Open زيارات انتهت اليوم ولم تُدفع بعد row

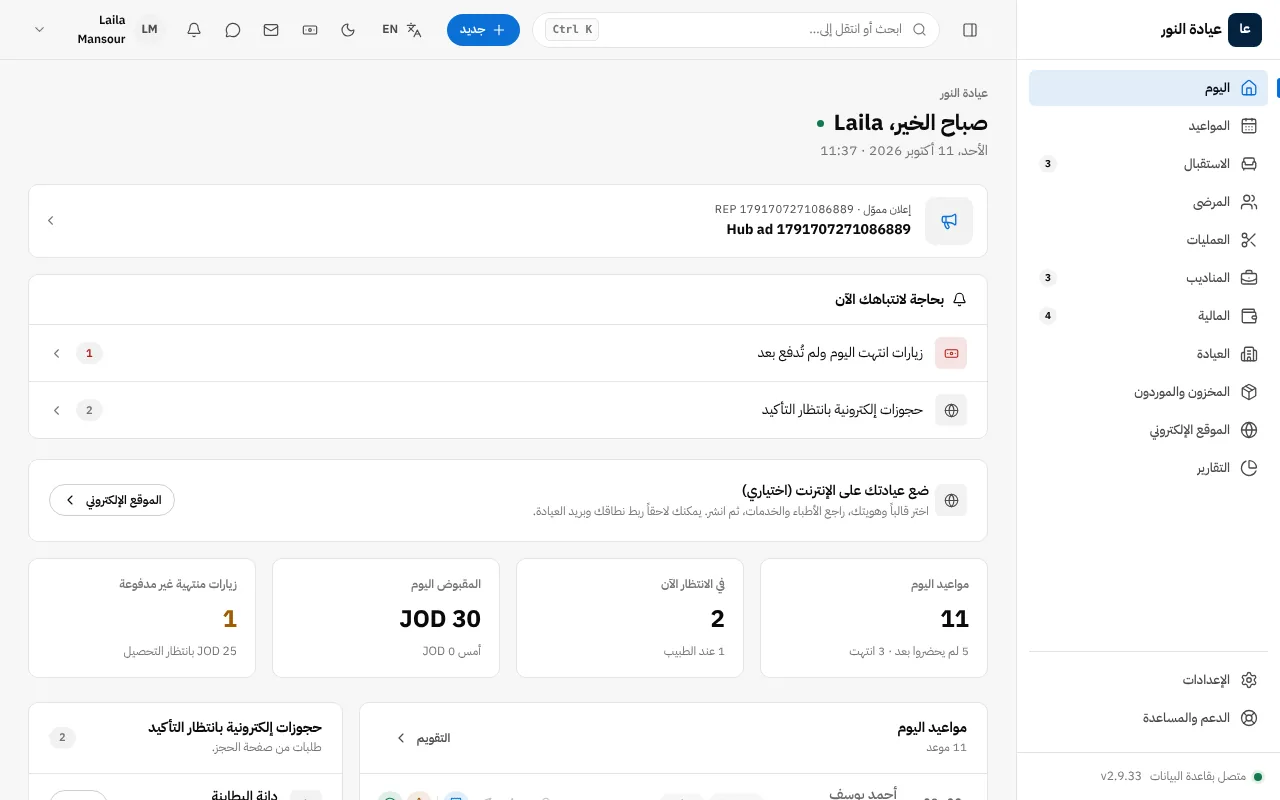(508, 353)
